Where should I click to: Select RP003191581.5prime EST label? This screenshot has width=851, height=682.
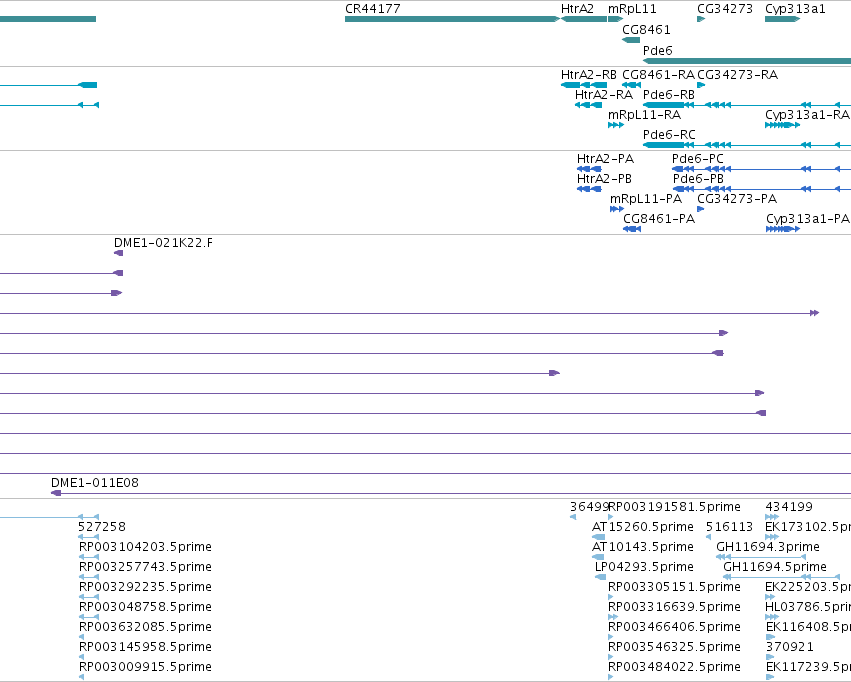coord(675,507)
